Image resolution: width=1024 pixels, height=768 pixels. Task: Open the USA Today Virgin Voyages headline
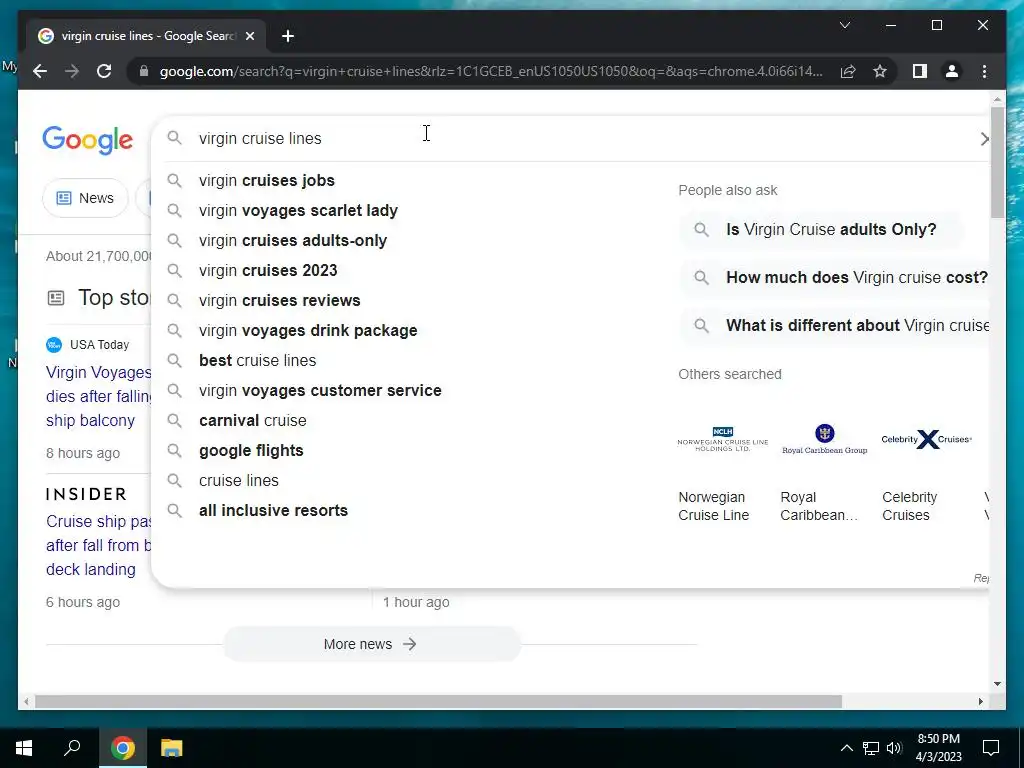pyautogui.click(x=99, y=396)
